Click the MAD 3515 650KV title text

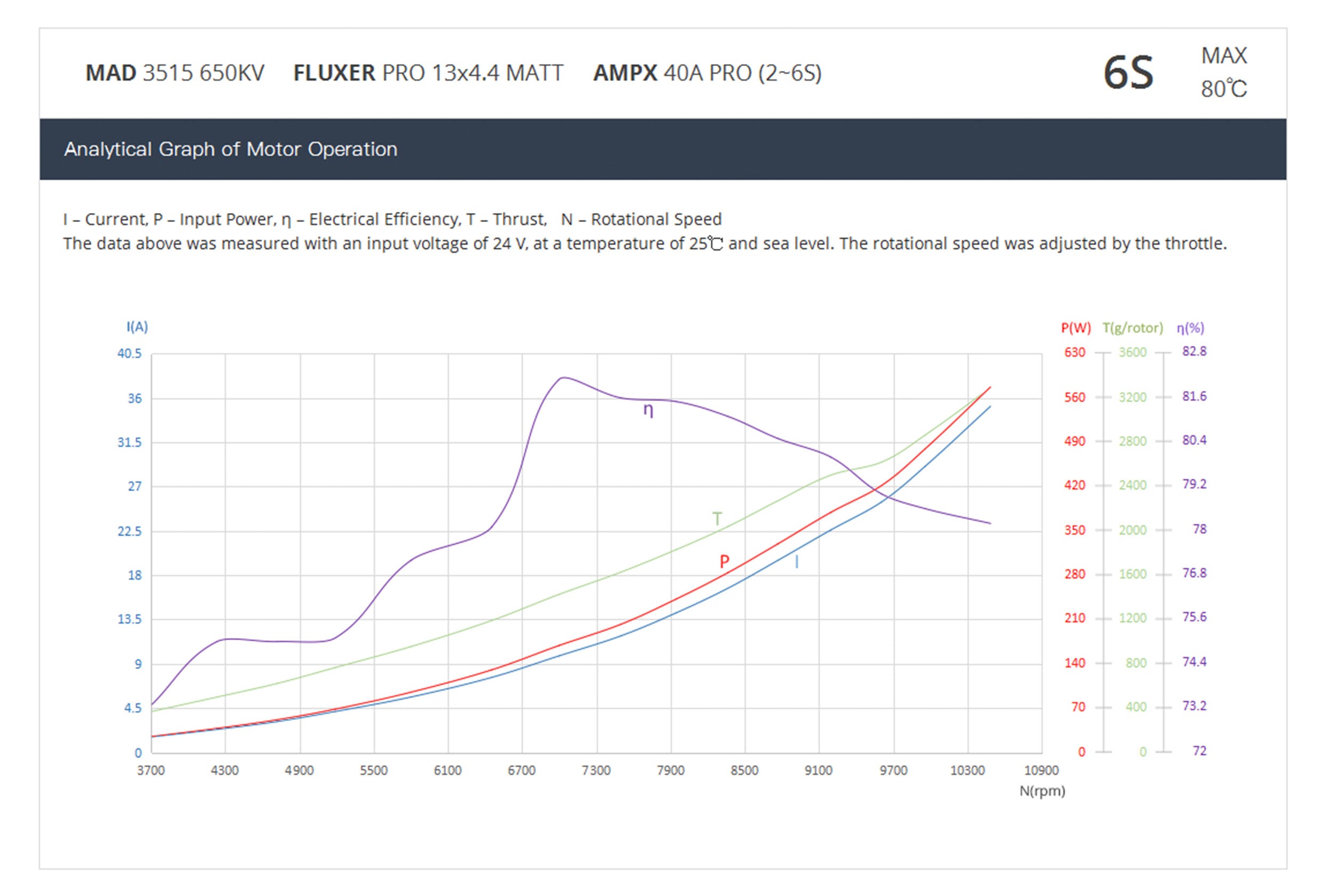click(175, 73)
